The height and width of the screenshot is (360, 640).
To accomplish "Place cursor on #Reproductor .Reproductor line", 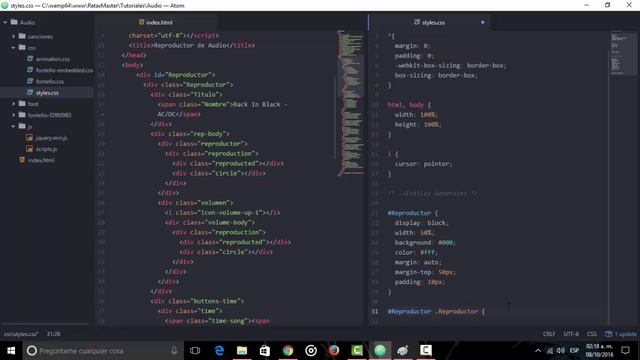I will 436,311.
